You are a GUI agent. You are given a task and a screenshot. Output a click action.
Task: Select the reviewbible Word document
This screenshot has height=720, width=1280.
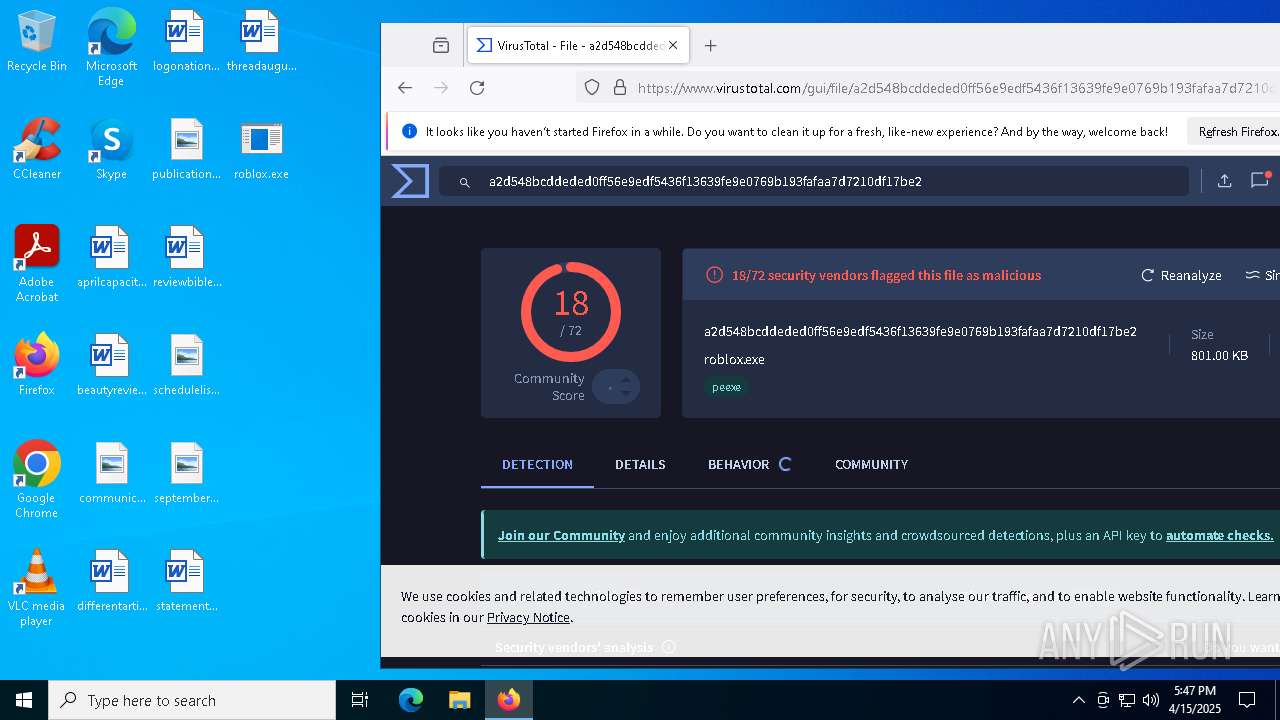tap(186, 257)
